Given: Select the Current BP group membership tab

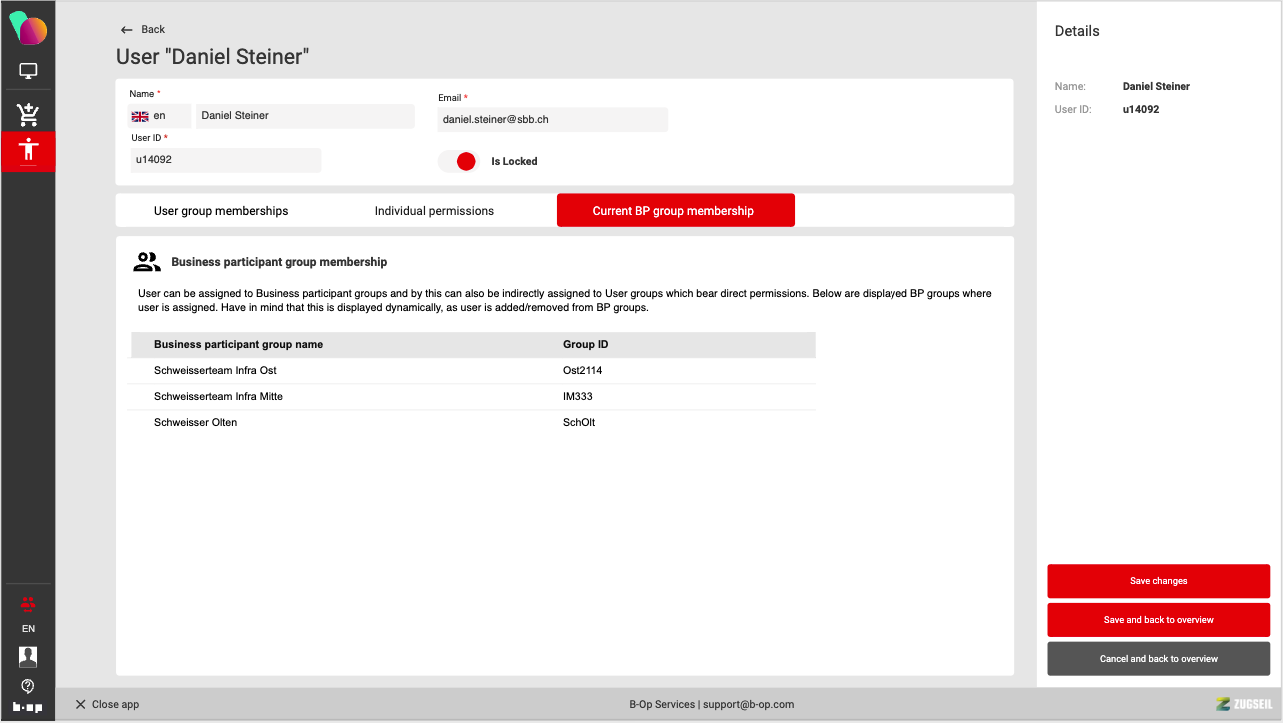Looking at the screenshot, I should (675, 211).
